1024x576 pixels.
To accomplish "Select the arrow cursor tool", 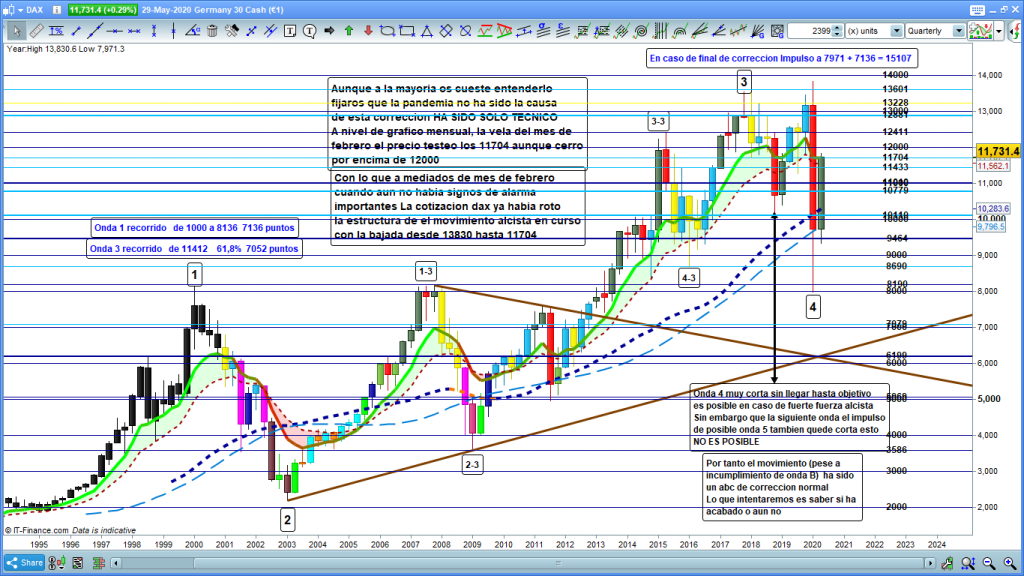I will click(16, 31).
